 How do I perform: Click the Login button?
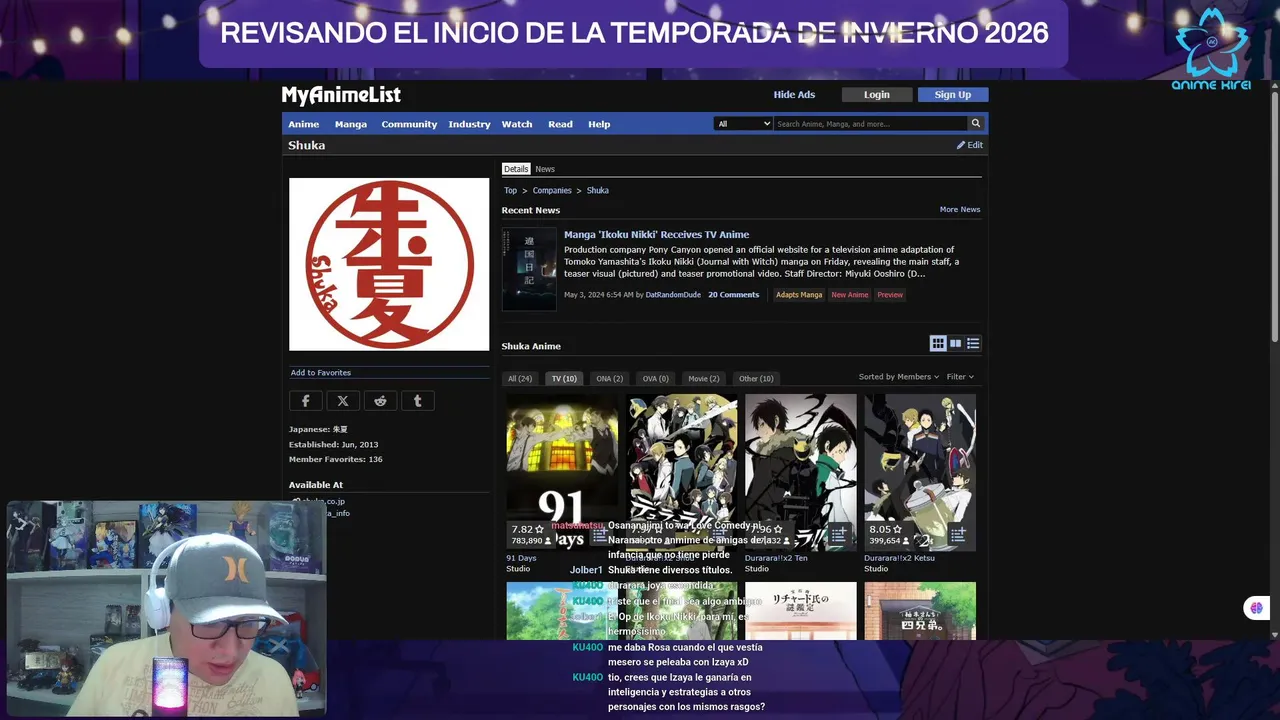pos(877,95)
